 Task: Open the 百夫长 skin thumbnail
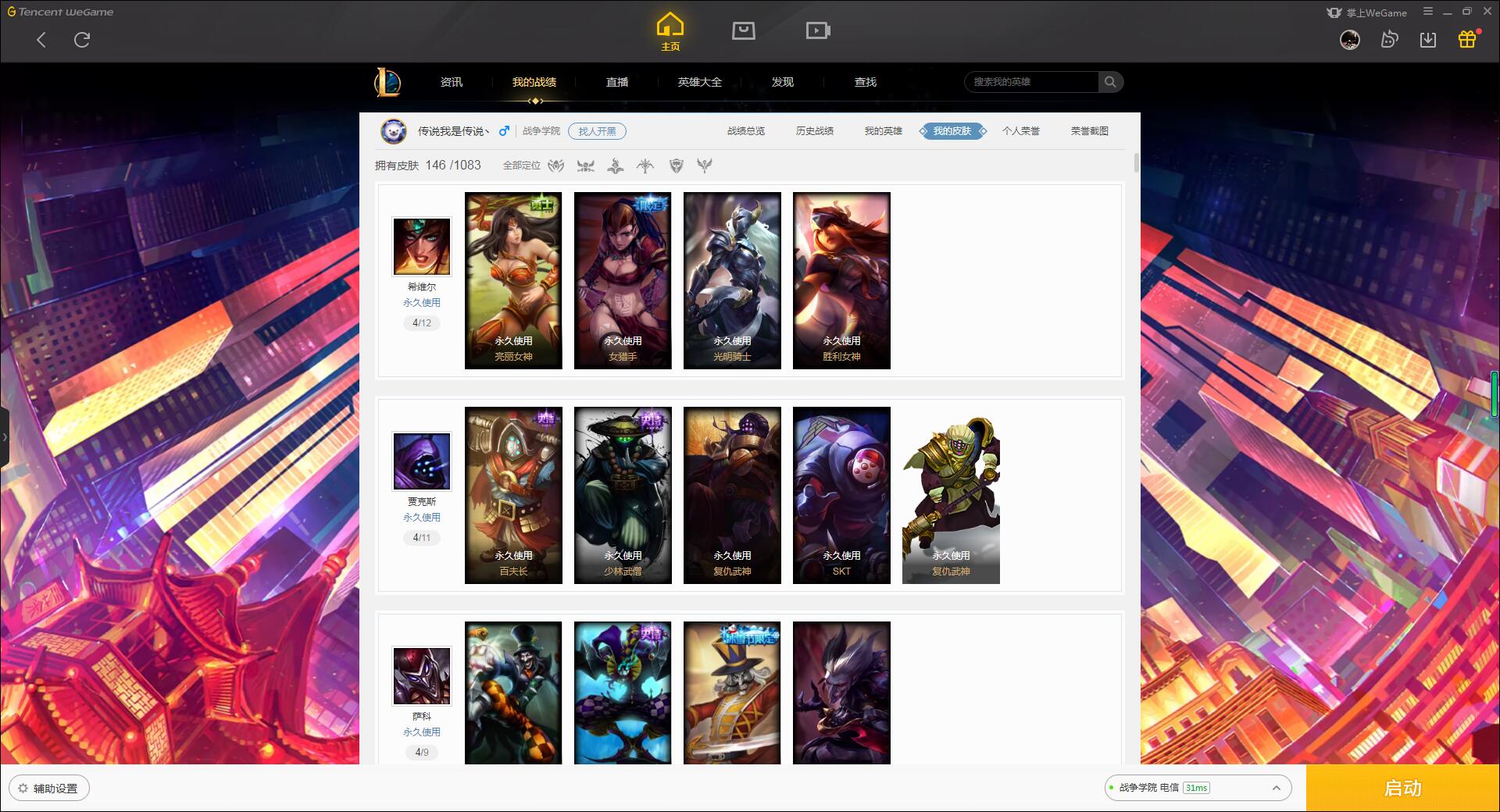pyautogui.click(x=513, y=495)
